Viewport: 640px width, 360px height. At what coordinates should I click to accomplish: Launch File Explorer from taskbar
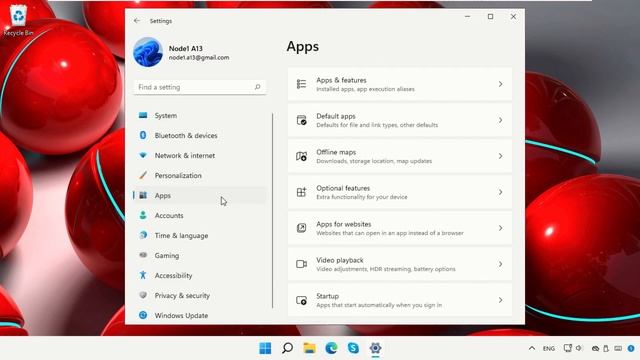tap(309, 348)
